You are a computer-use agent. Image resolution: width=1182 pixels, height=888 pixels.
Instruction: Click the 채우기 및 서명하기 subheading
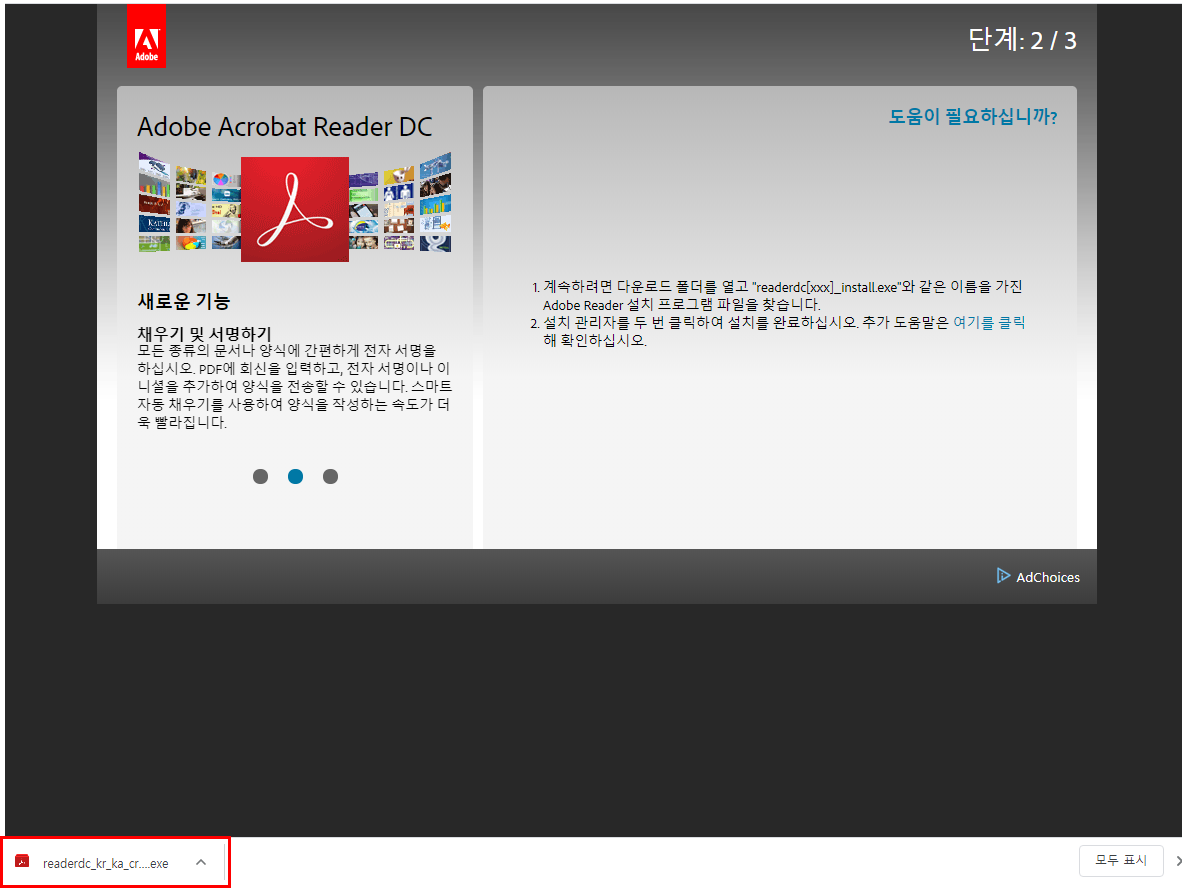204,333
